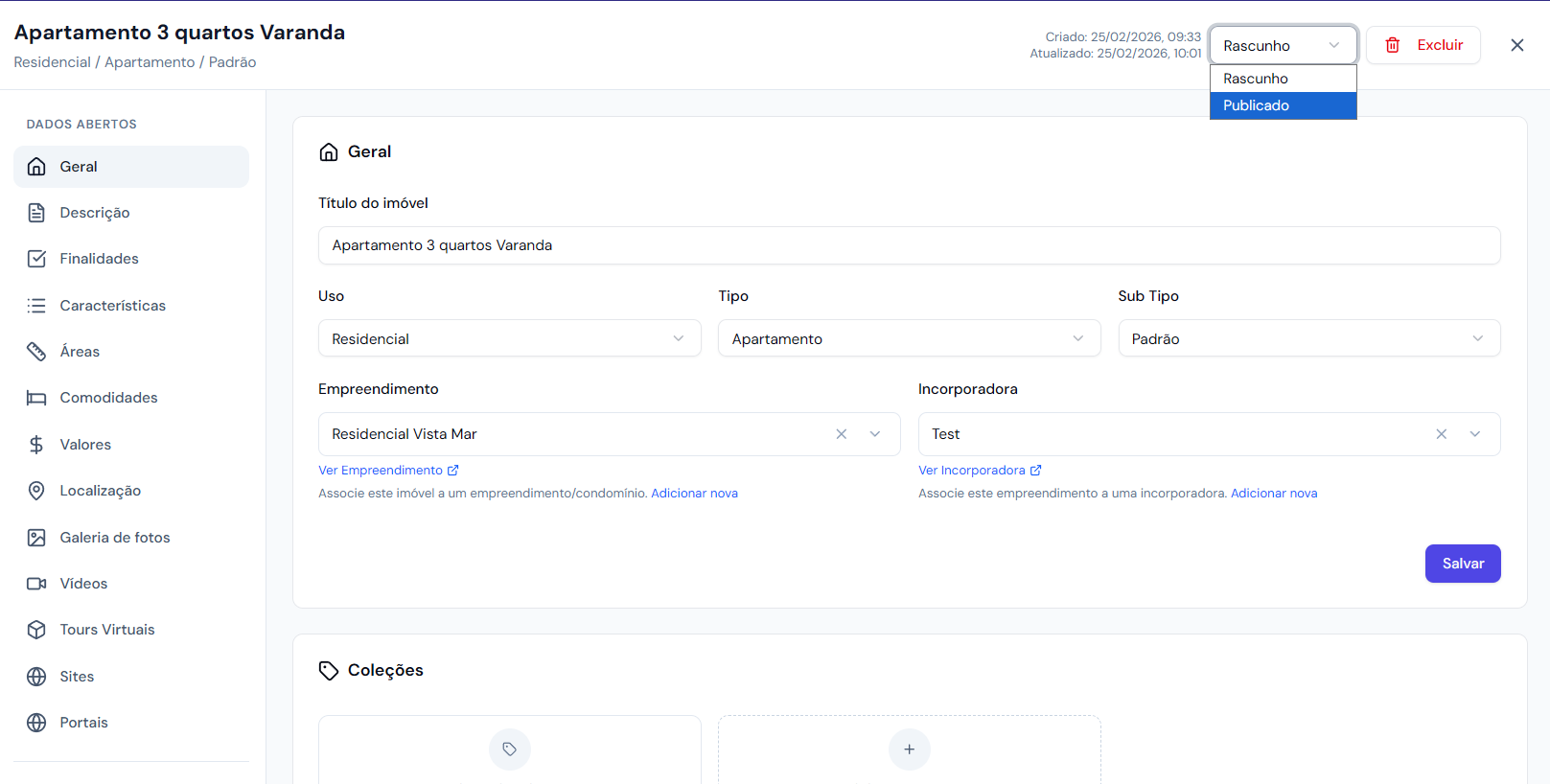Clear the Incorporadora Test value
The width and height of the screenshot is (1550, 784).
(x=1441, y=434)
